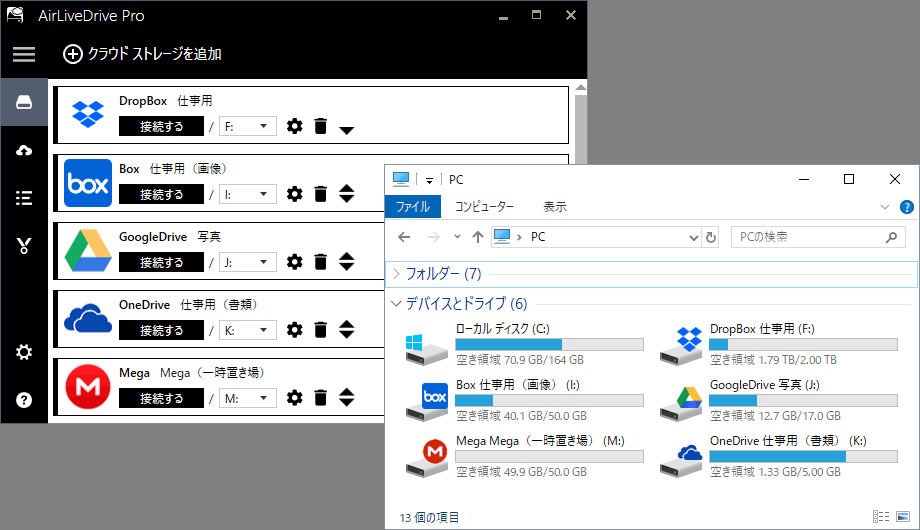Reorder the Mega entry with its up-down arrows
This screenshot has height=530, width=920.
[347, 398]
